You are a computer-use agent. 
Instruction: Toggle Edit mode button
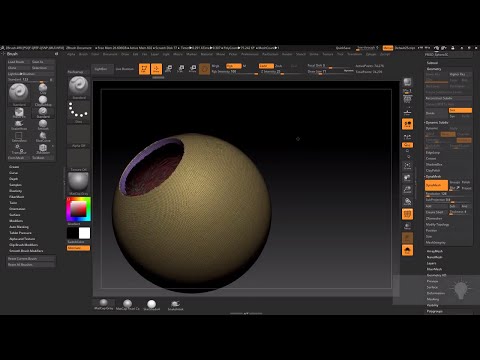point(144,69)
